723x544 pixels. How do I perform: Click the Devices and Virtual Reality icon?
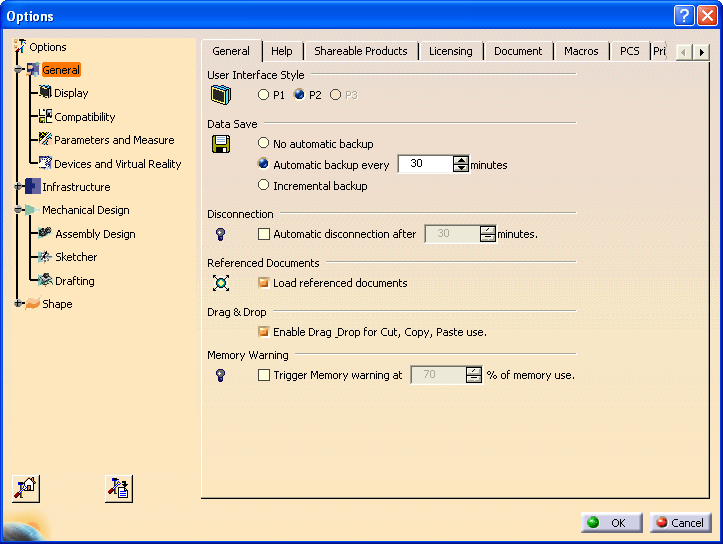45,163
